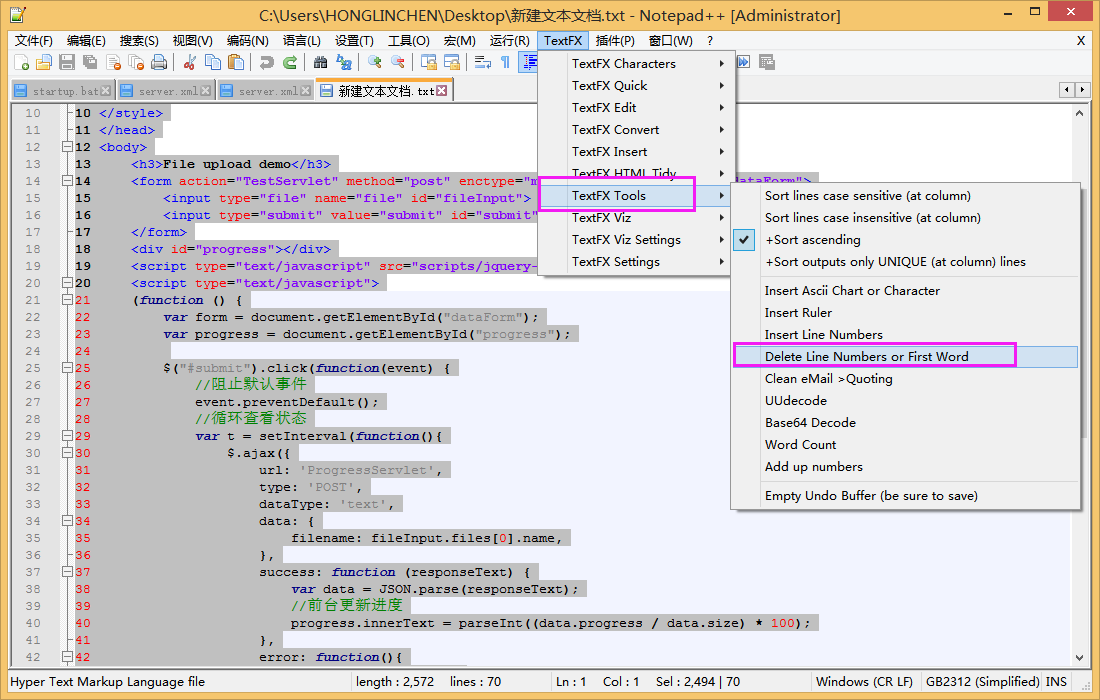Viewport: 1100px width, 700px height.
Task: Open Find with the binoculars icon
Action: click(x=321, y=62)
